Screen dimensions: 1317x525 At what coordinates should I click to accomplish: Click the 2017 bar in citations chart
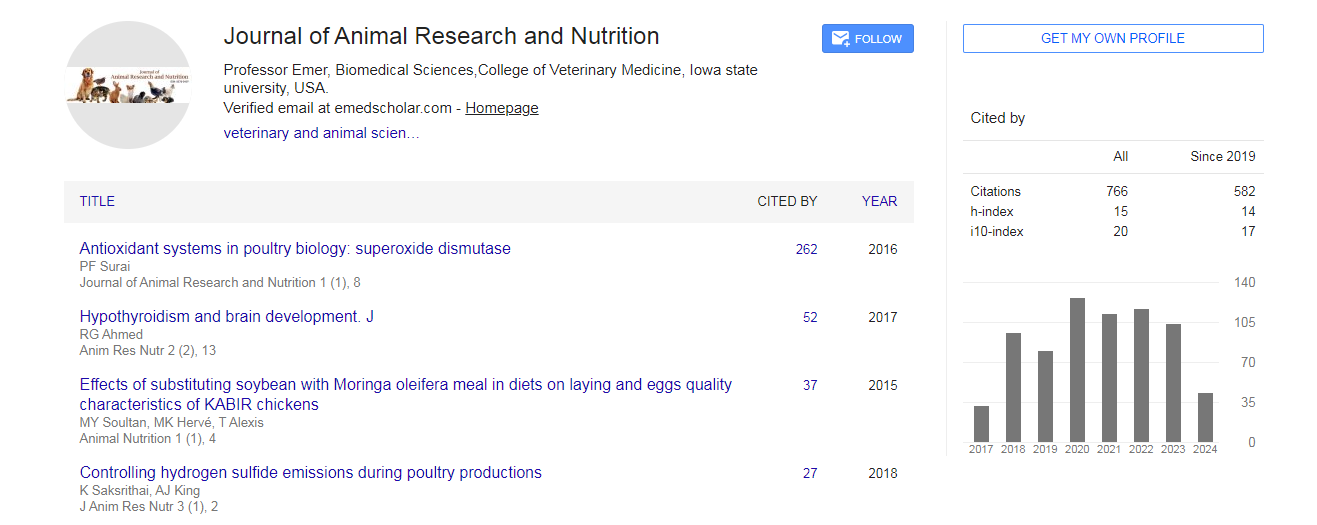tap(981, 424)
